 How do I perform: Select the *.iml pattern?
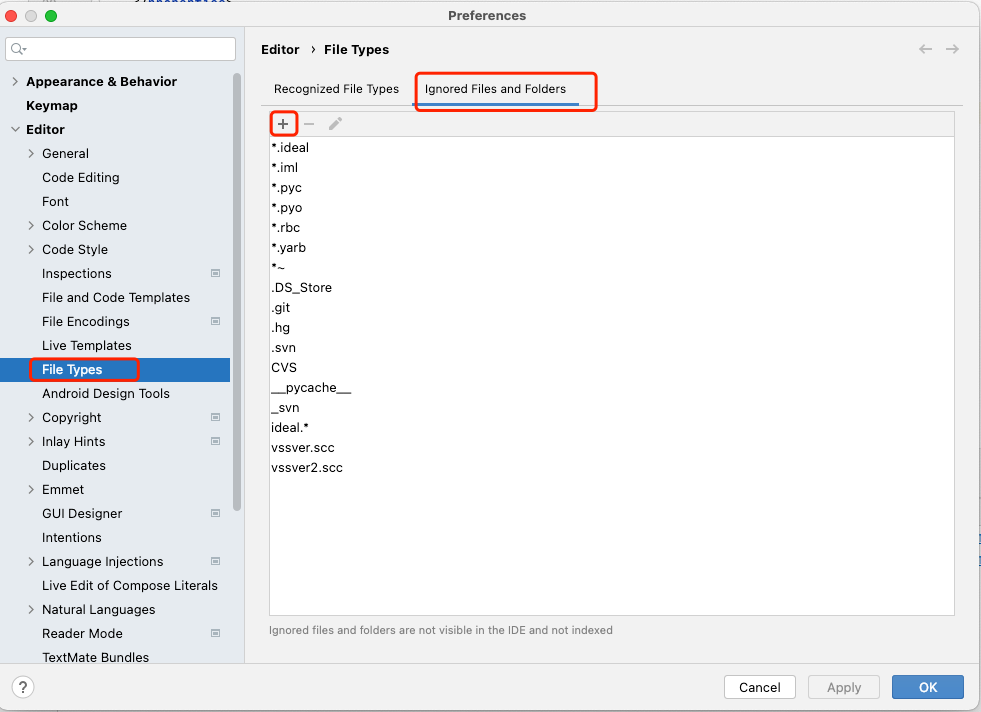(285, 168)
